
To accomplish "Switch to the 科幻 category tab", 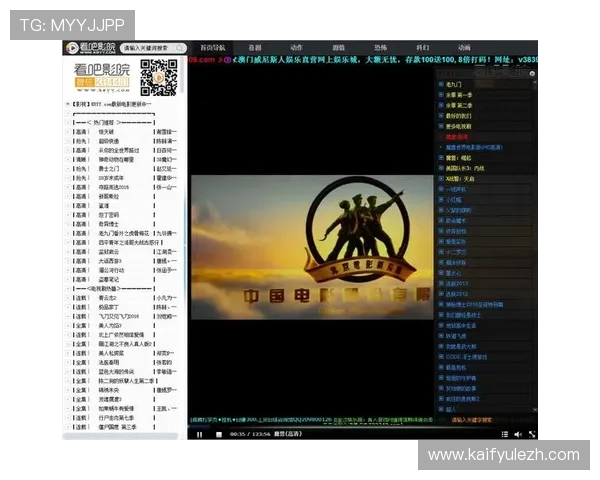I will (422, 48).
